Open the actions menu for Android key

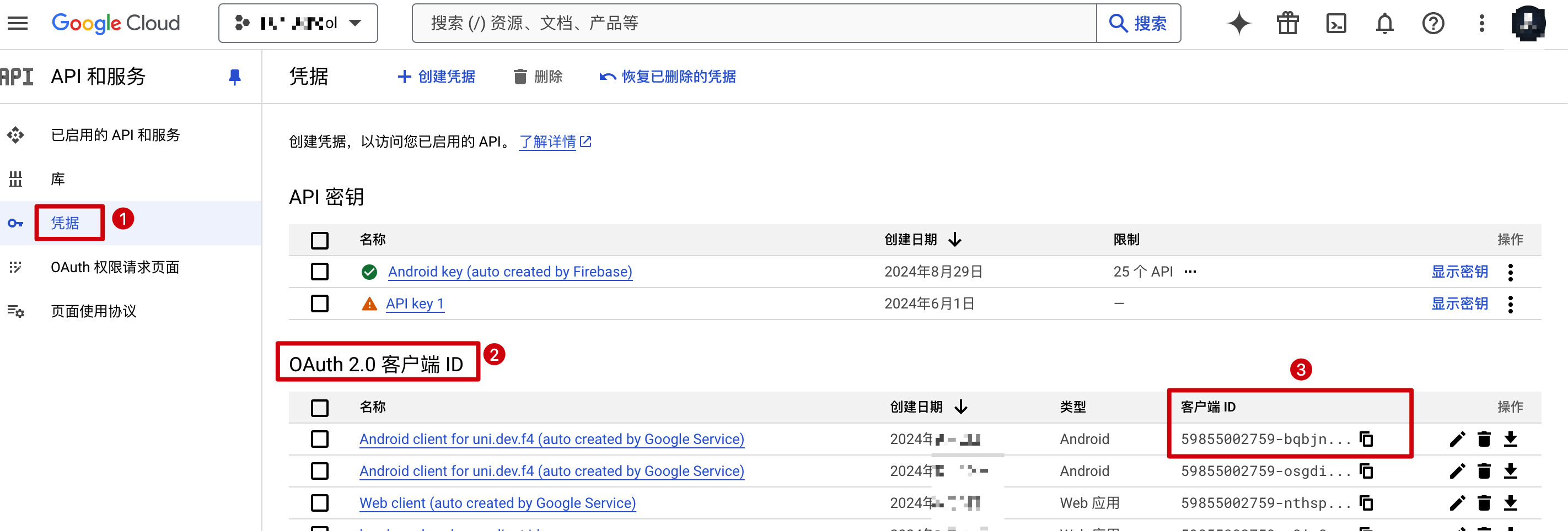pos(1511,272)
